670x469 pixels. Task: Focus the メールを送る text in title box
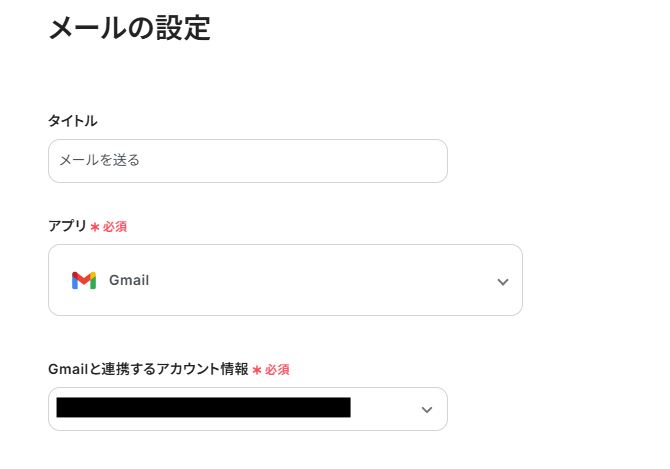pyautogui.click(x=99, y=160)
